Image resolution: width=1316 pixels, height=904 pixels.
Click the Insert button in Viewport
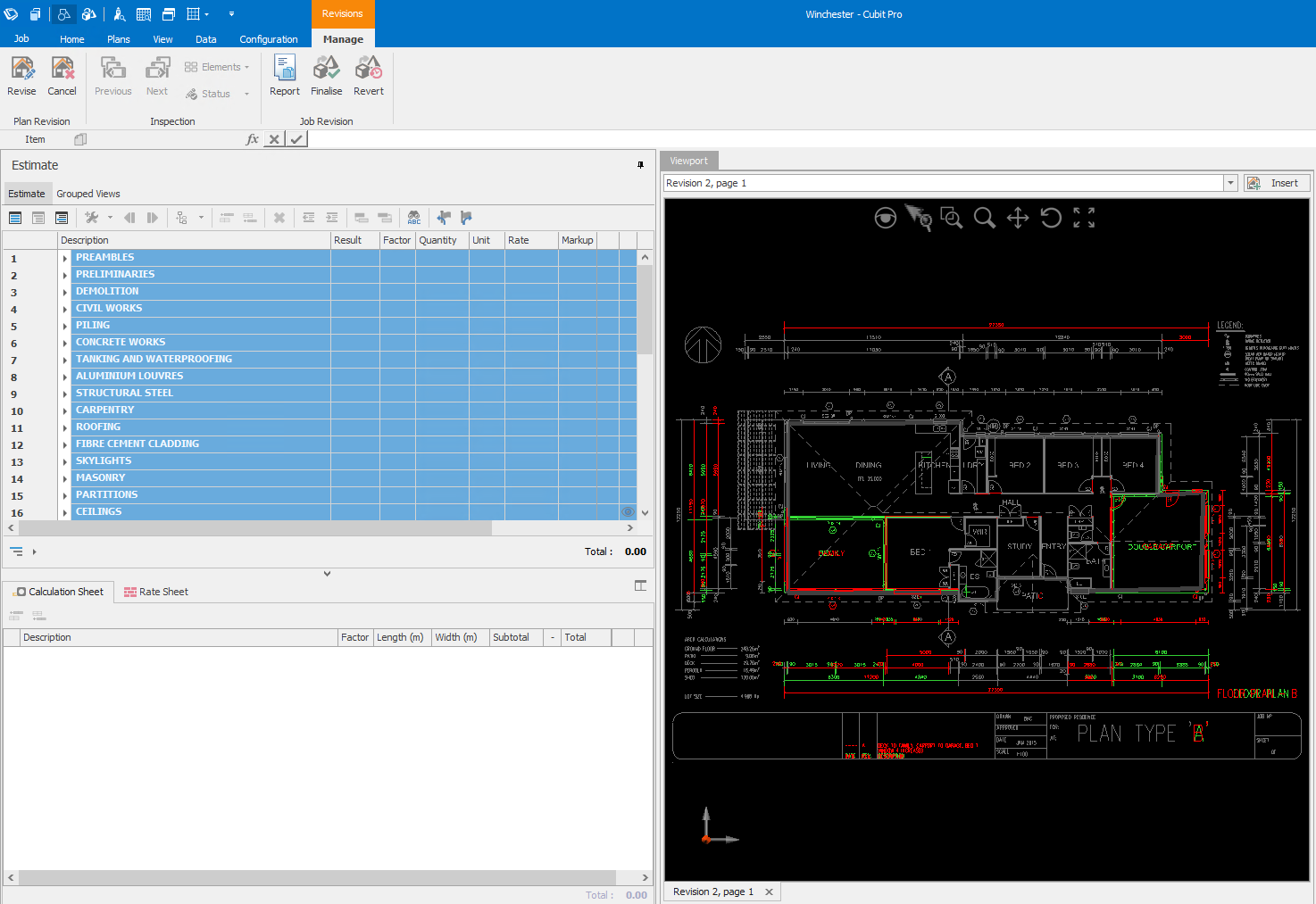(x=1277, y=183)
